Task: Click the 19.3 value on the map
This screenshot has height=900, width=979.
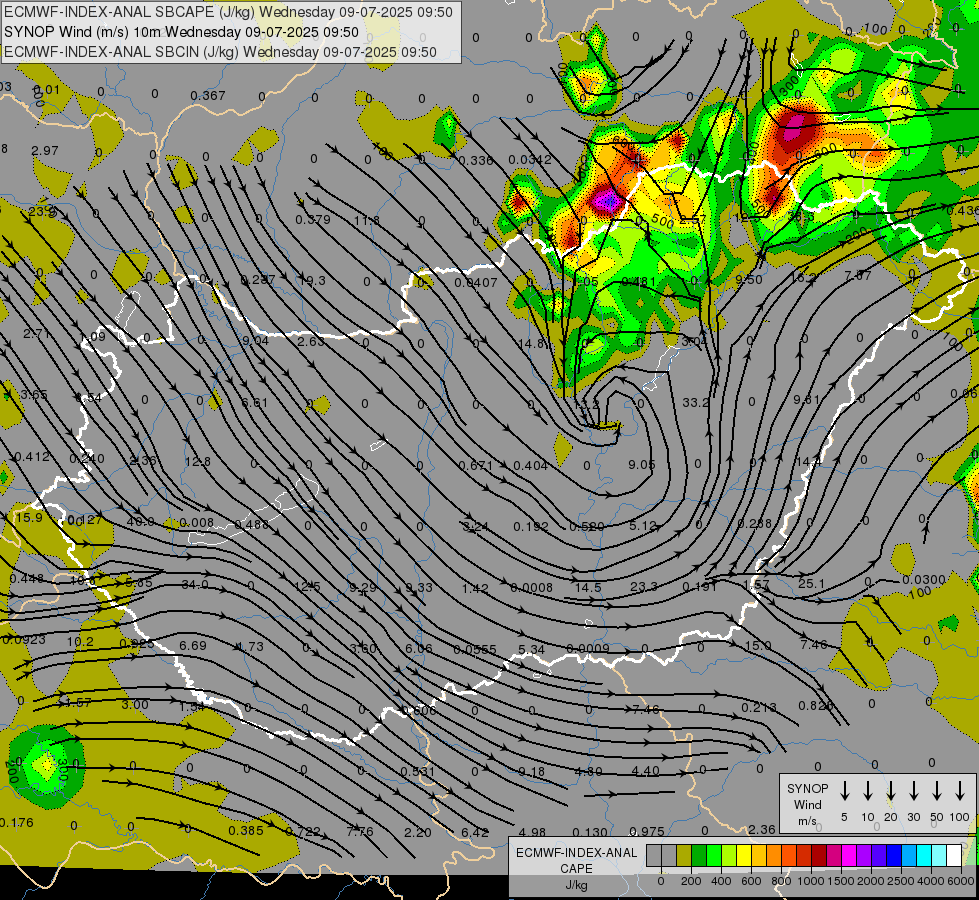Action: [x=312, y=280]
